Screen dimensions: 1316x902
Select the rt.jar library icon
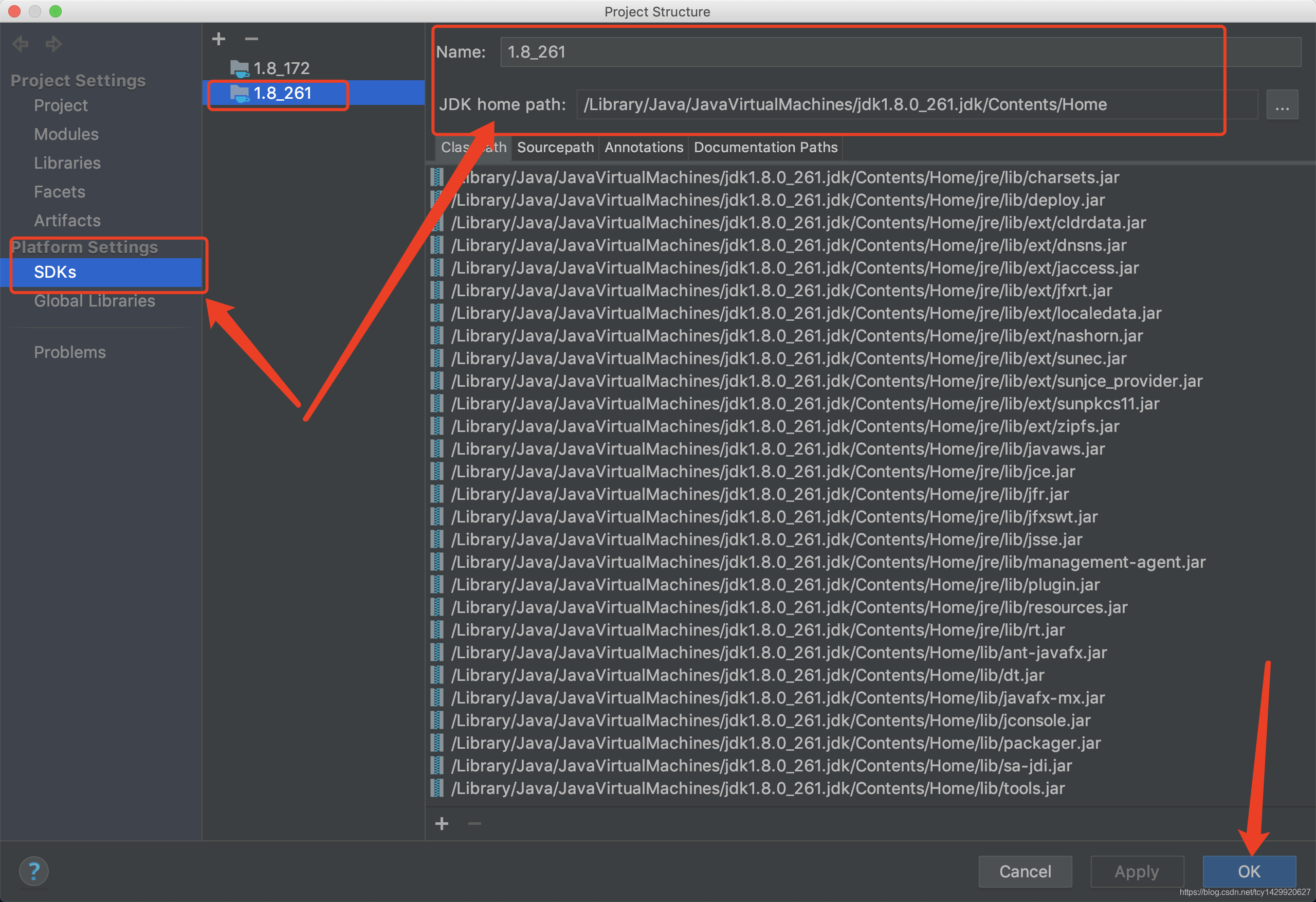pyautogui.click(x=437, y=629)
